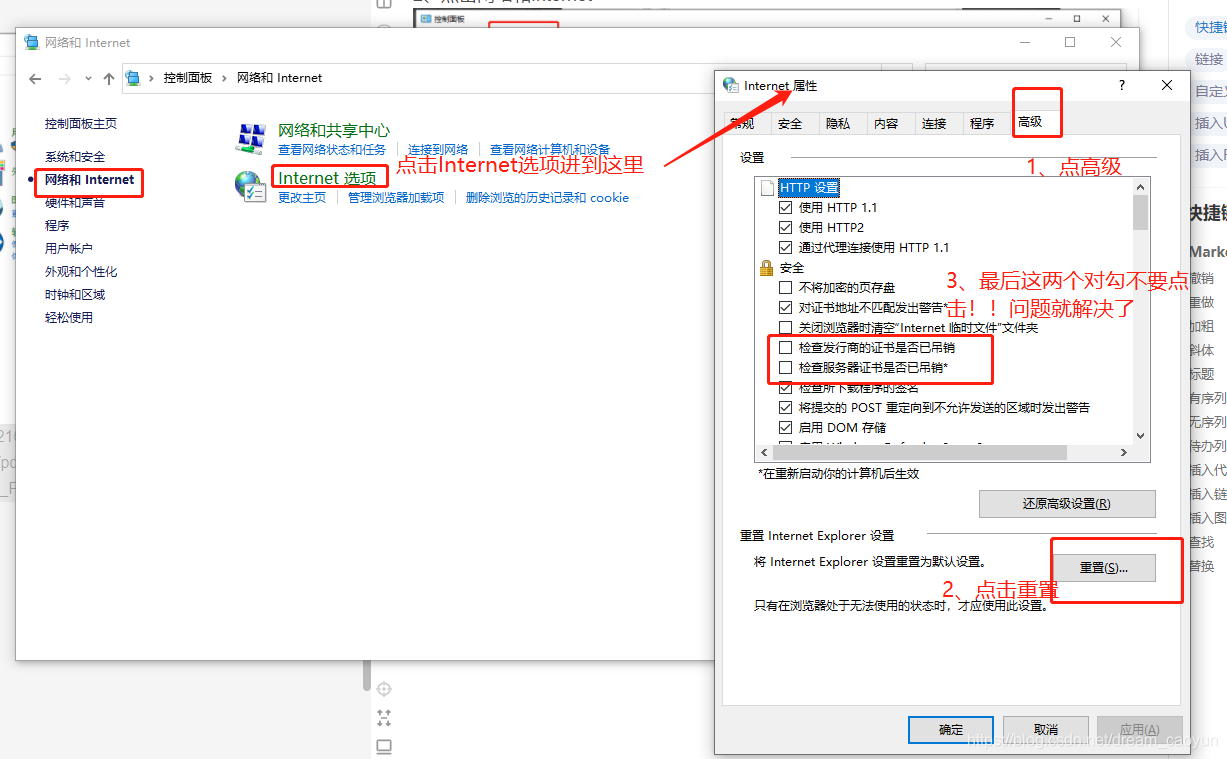Expand chevron after 控制面板 in address bar

tap(225, 78)
